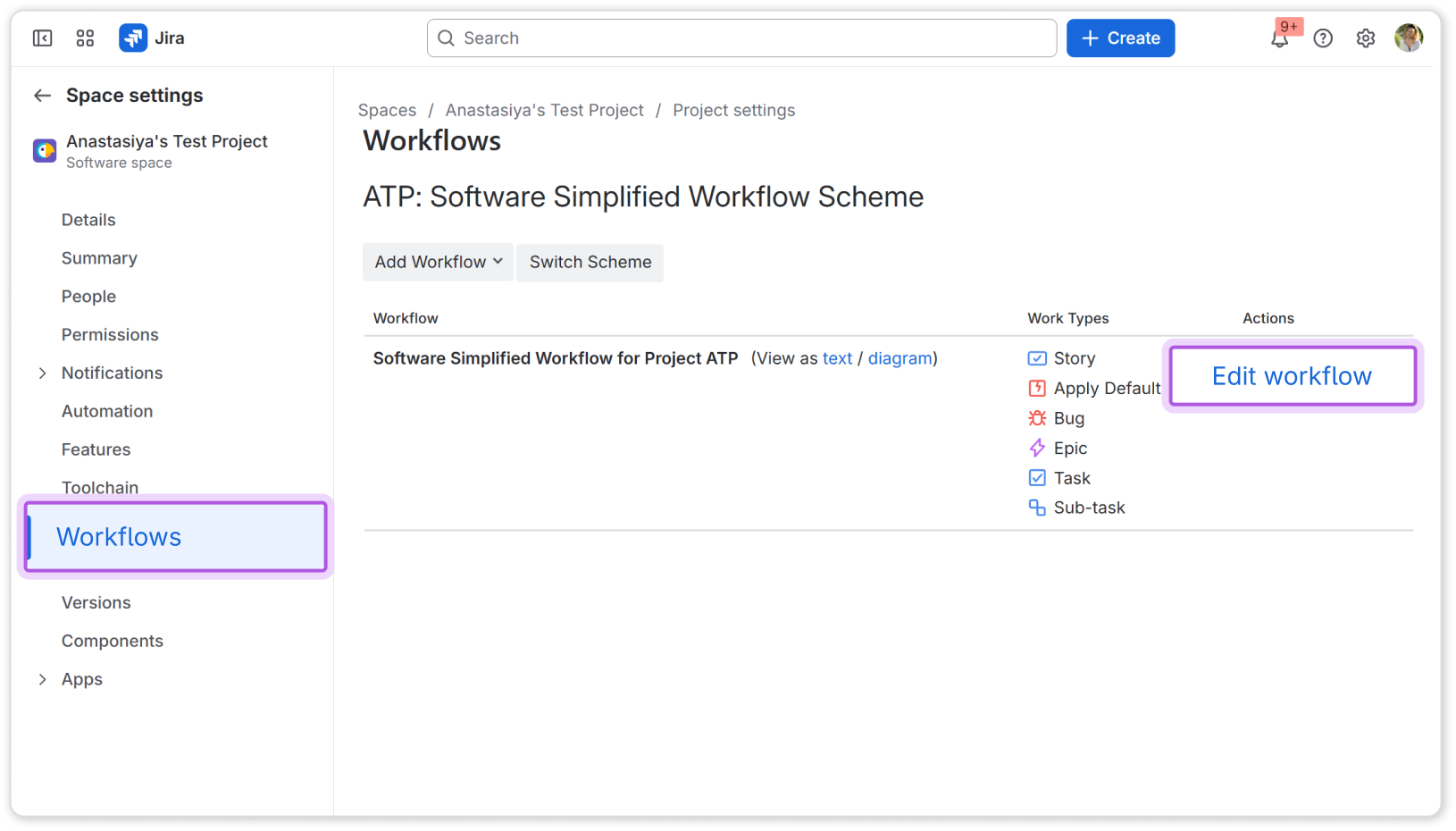Click the Bug work type label
The image size is (1456, 831).
[x=1069, y=418]
